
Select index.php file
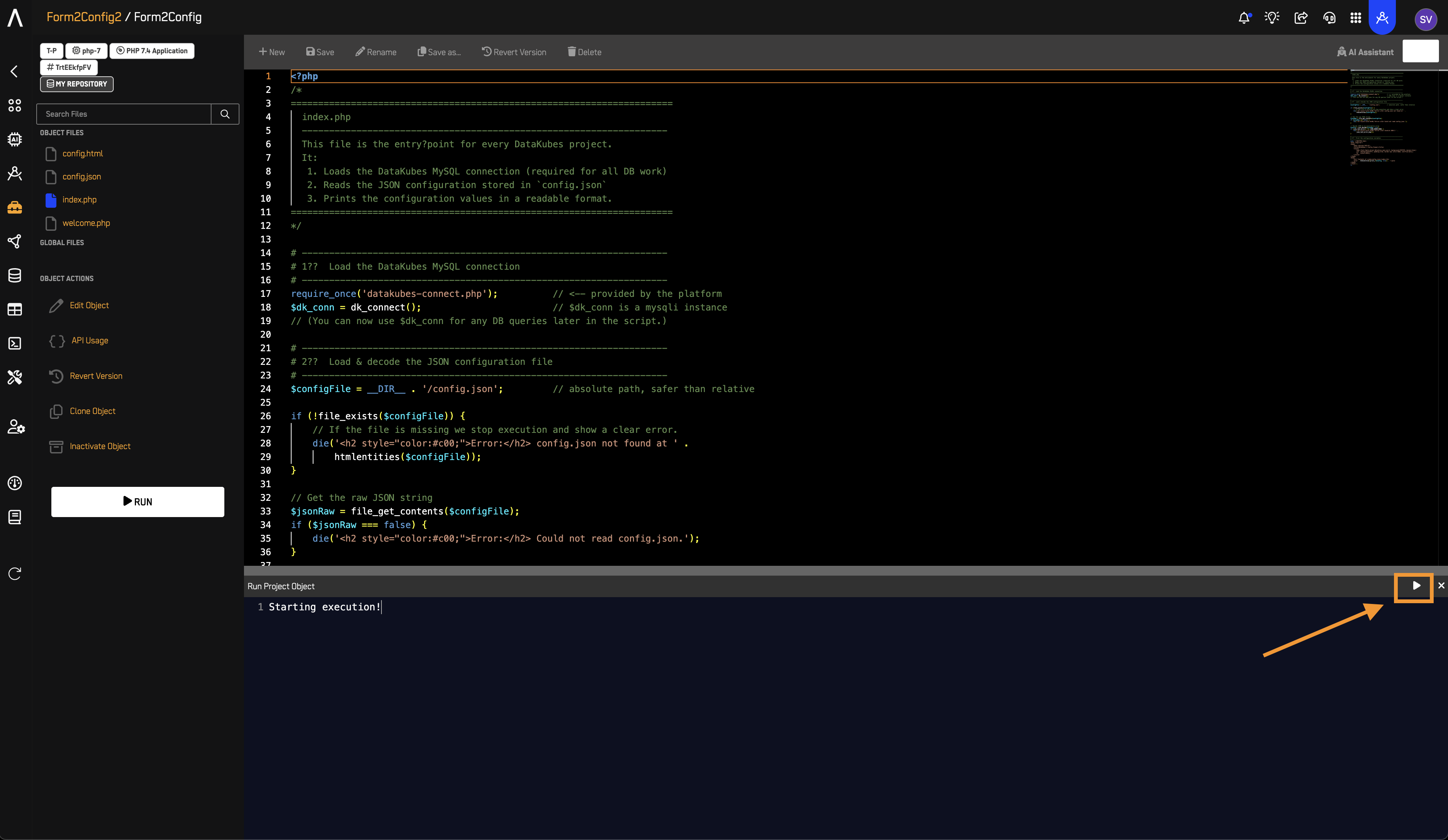tap(79, 199)
